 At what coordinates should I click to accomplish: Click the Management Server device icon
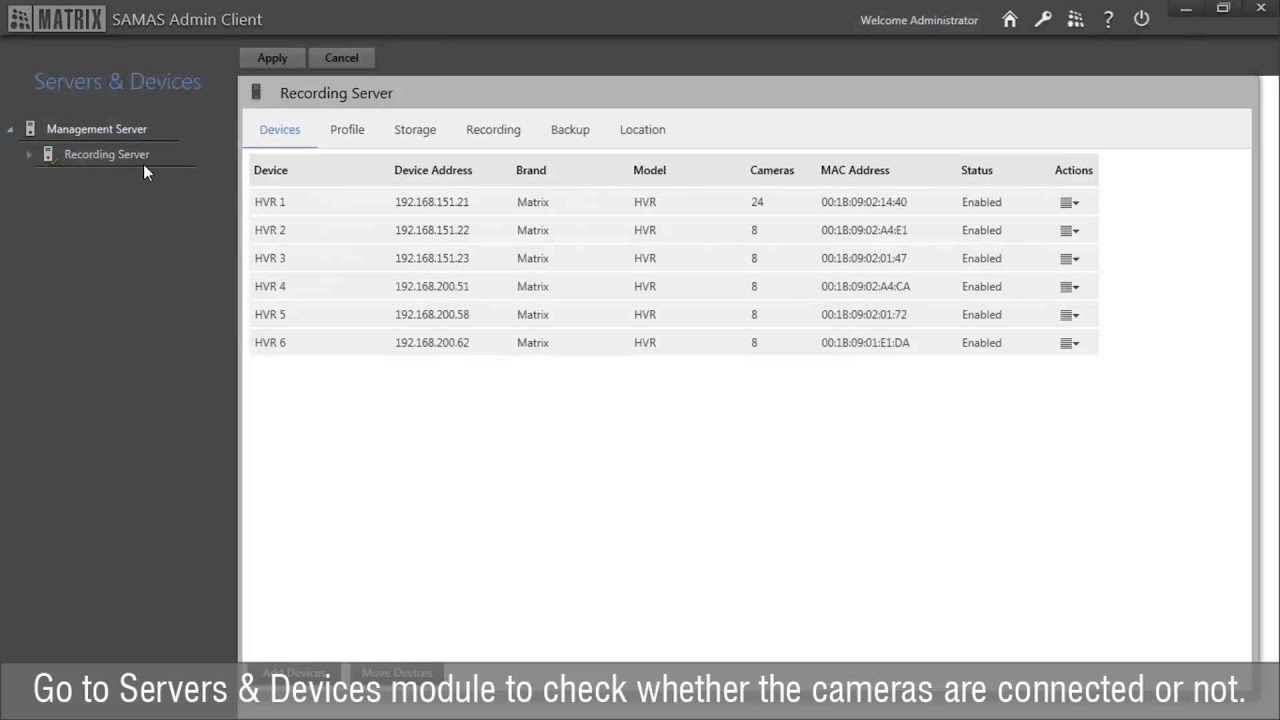(30, 129)
